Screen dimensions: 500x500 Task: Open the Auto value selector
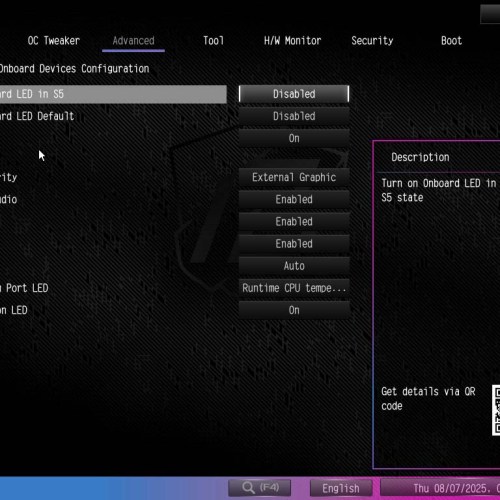294,266
